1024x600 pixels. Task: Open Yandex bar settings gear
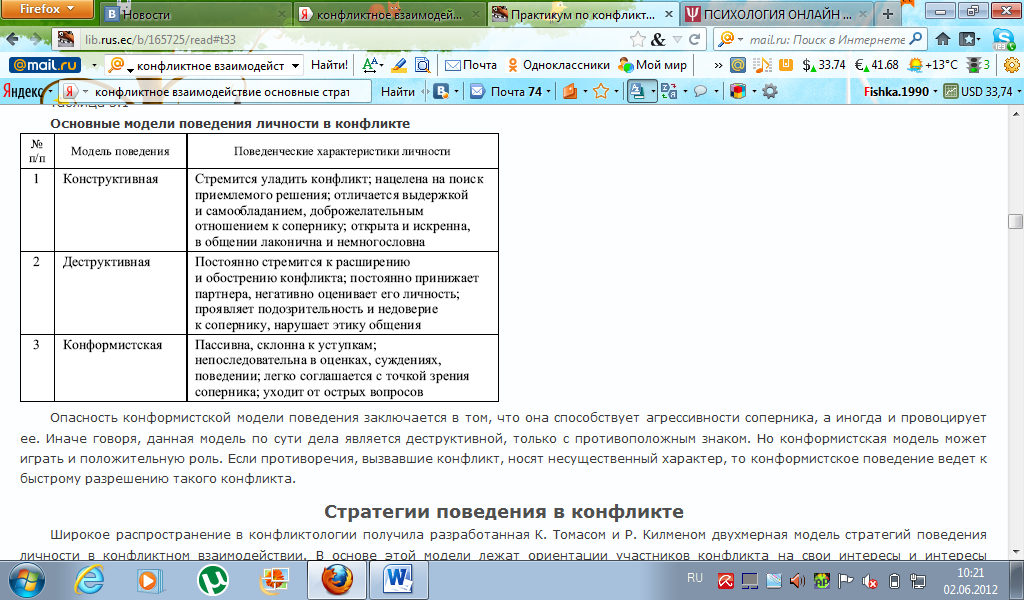pyautogui.click(x=770, y=91)
